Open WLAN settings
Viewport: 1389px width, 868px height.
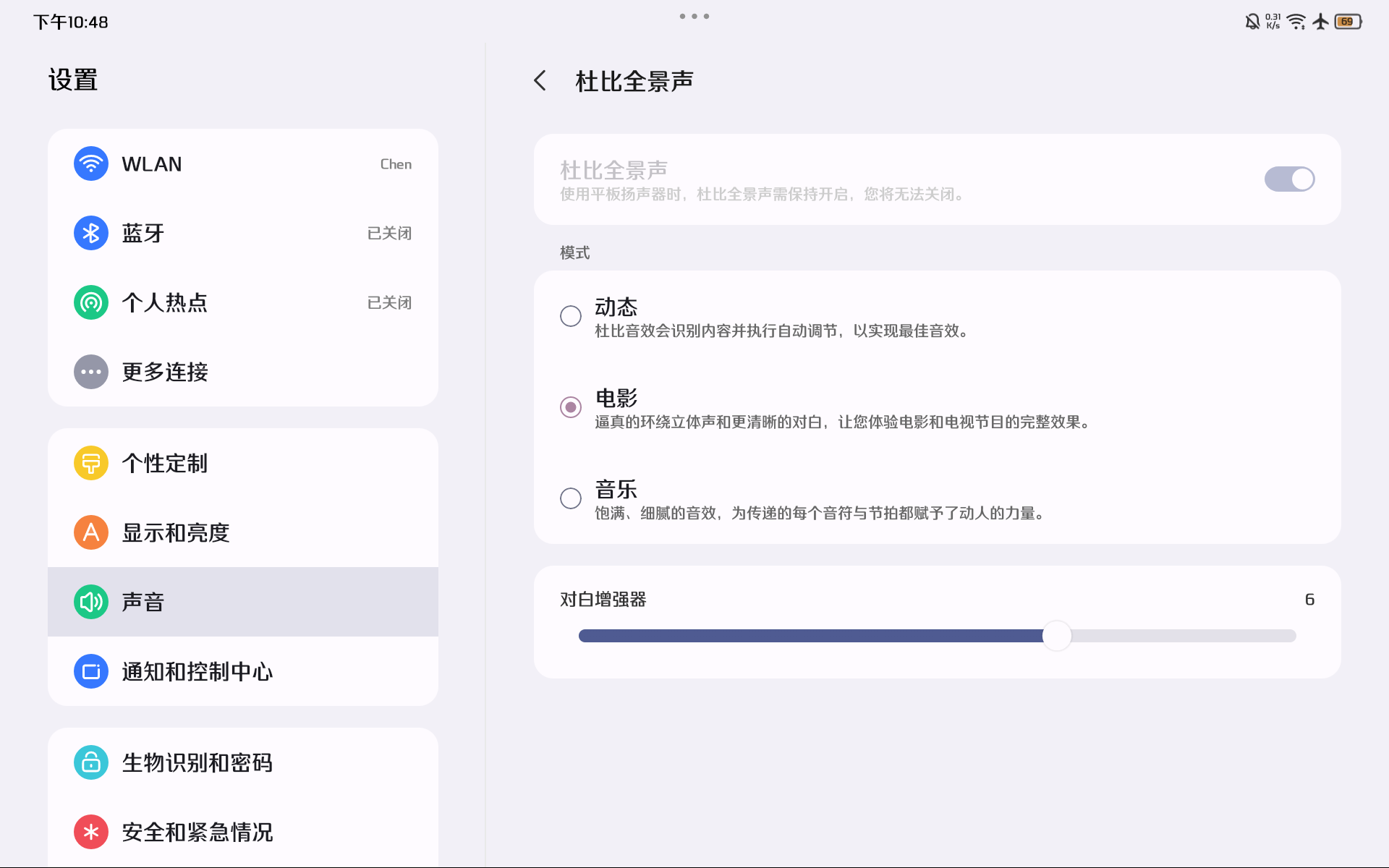[x=243, y=164]
